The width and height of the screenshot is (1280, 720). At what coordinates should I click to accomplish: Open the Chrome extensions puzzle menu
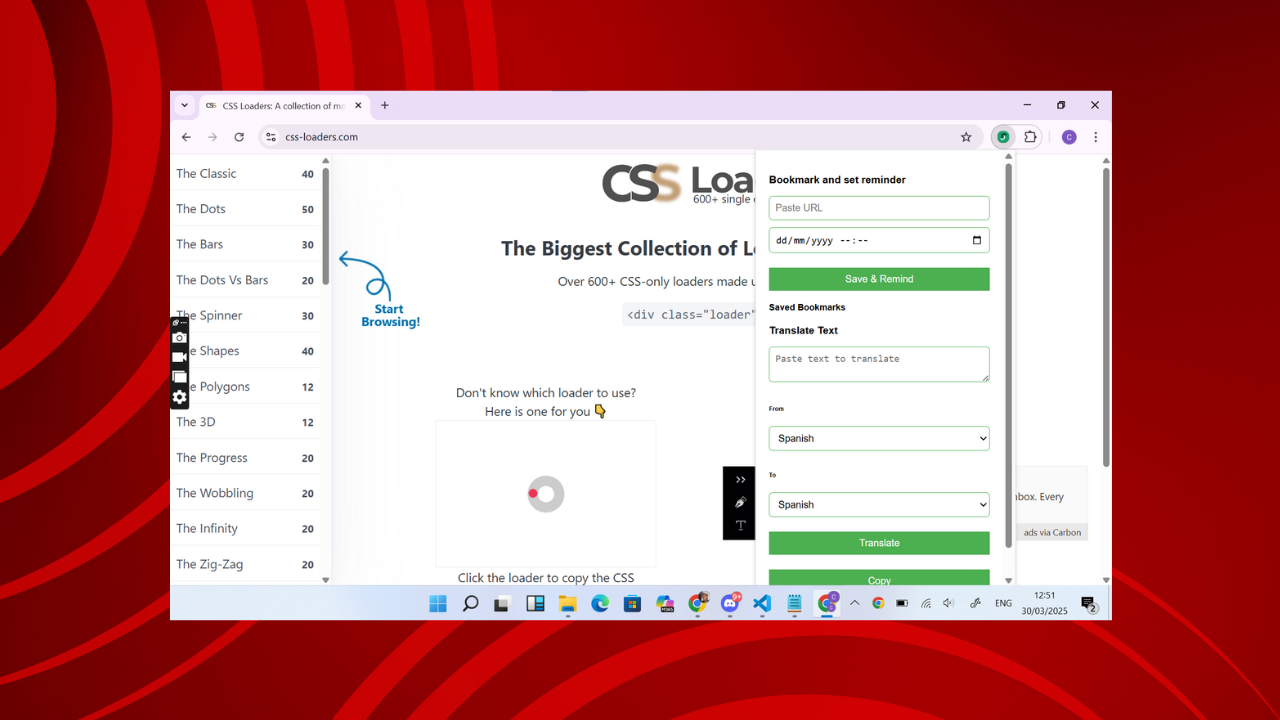click(x=1030, y=137)
